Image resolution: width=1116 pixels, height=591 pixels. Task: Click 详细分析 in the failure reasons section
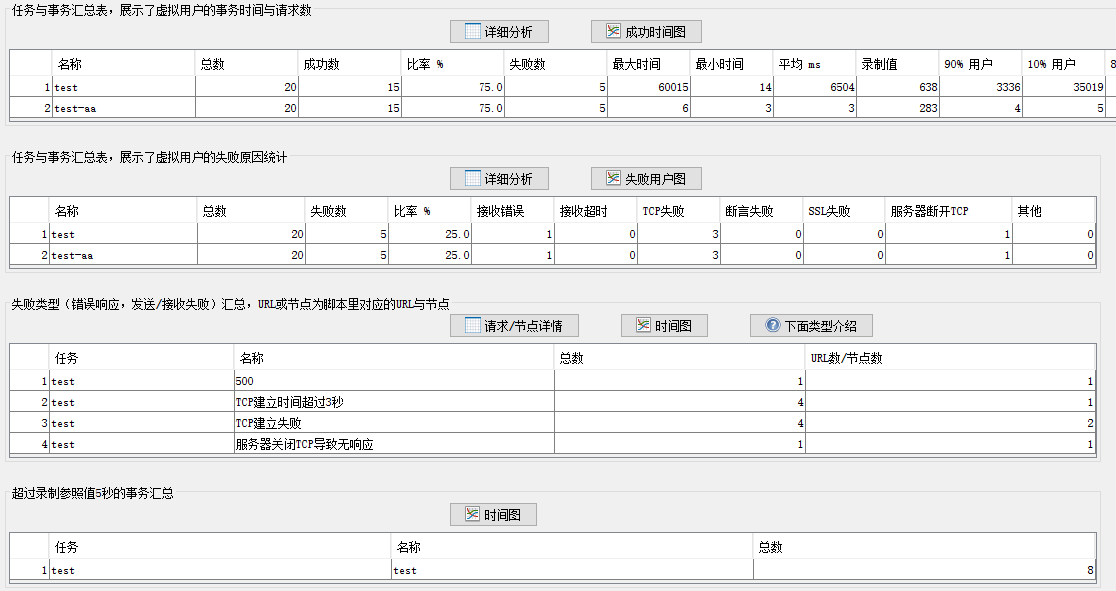499,179
